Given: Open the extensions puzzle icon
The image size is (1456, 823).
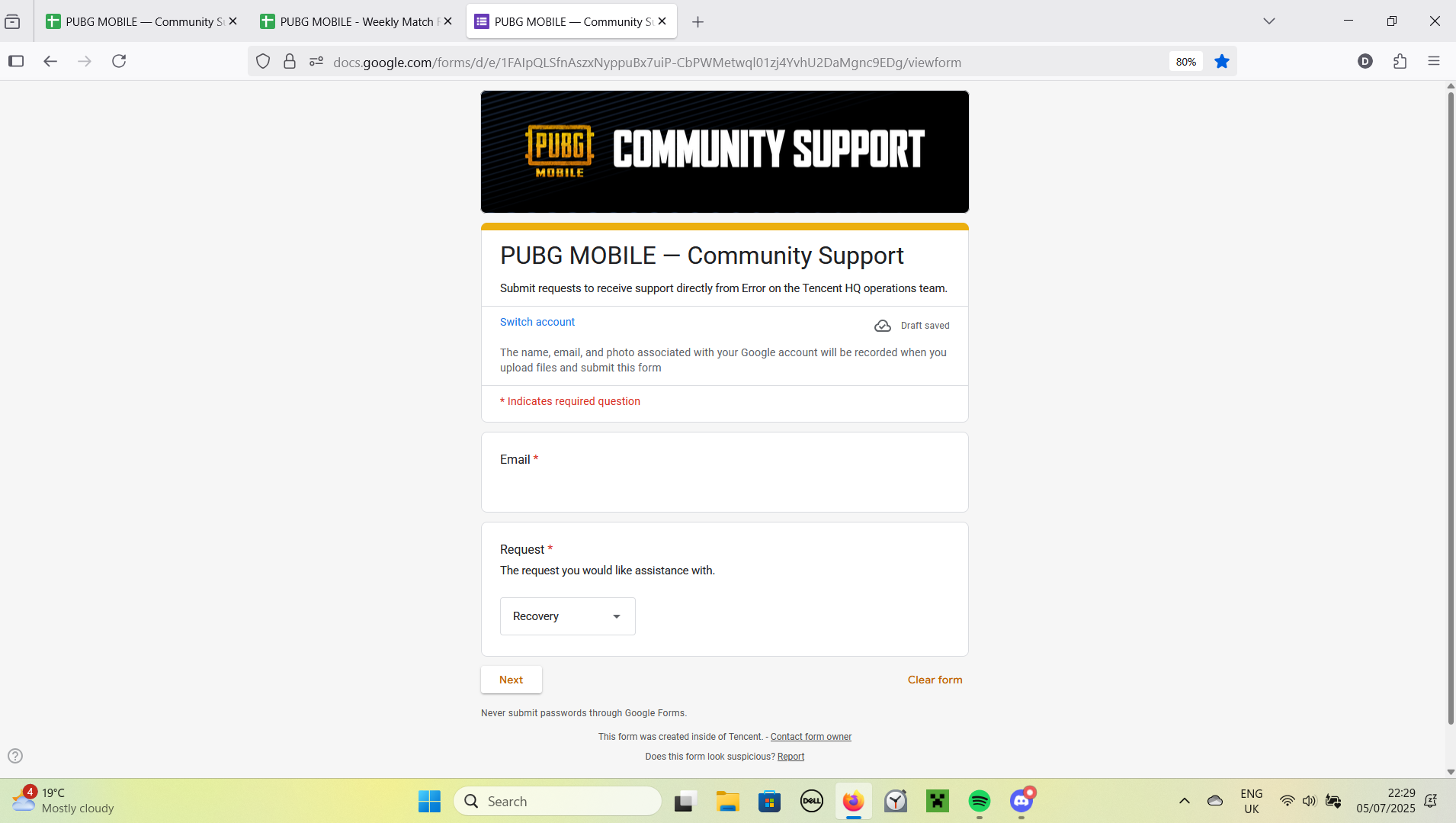Looking at the screenshot, I should pyautogui.click(x=1400, y=61).
